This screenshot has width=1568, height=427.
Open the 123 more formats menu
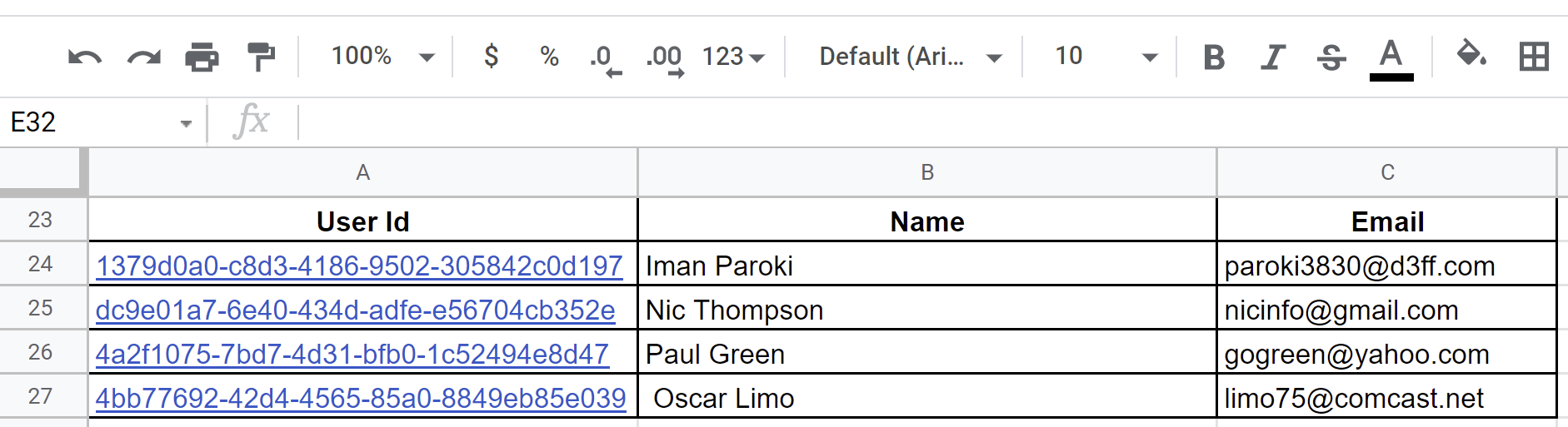pos(733,57)
